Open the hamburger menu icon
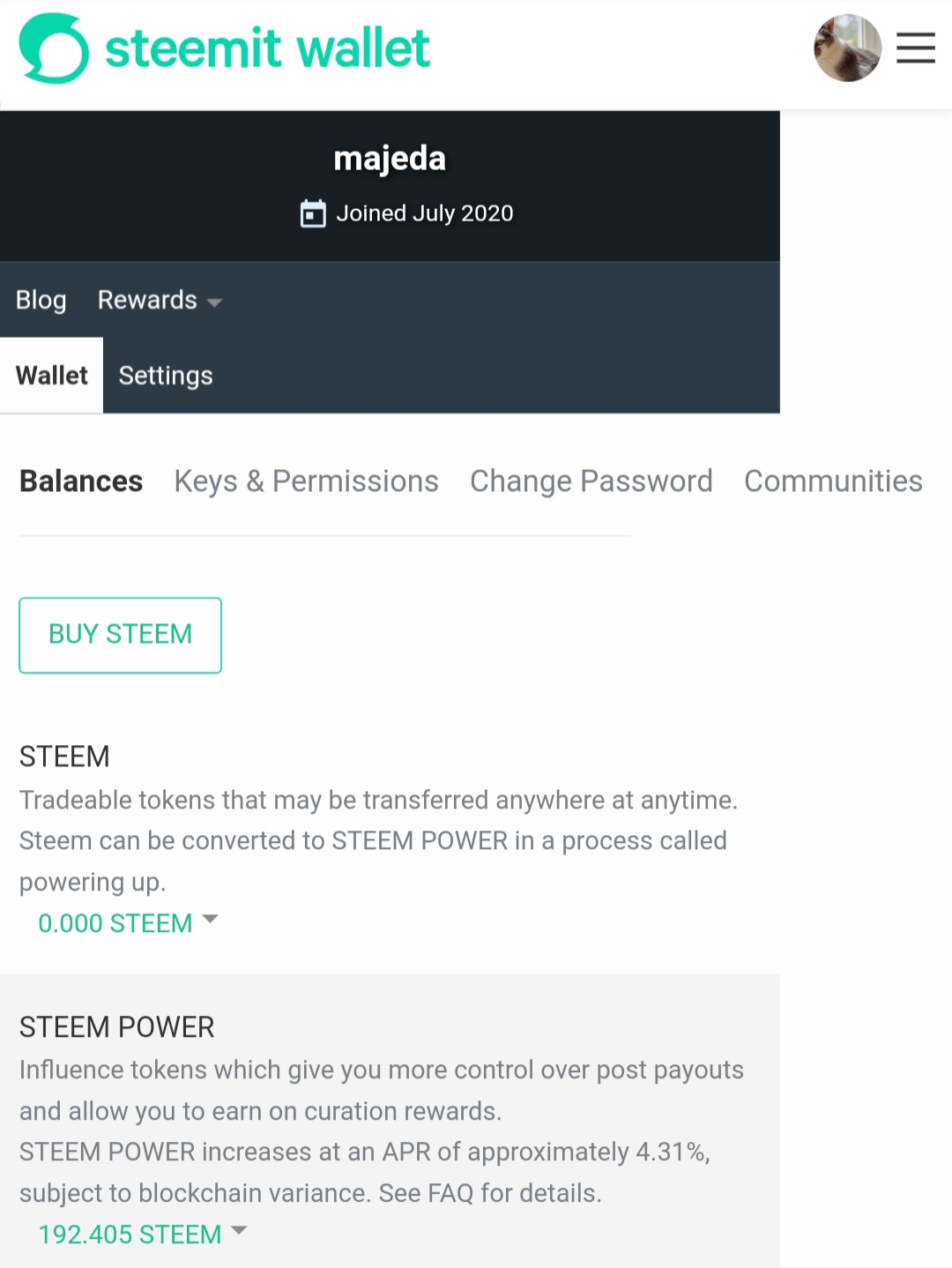The height and width of the screenshot is (1268, 952). (x=916, y=48)
